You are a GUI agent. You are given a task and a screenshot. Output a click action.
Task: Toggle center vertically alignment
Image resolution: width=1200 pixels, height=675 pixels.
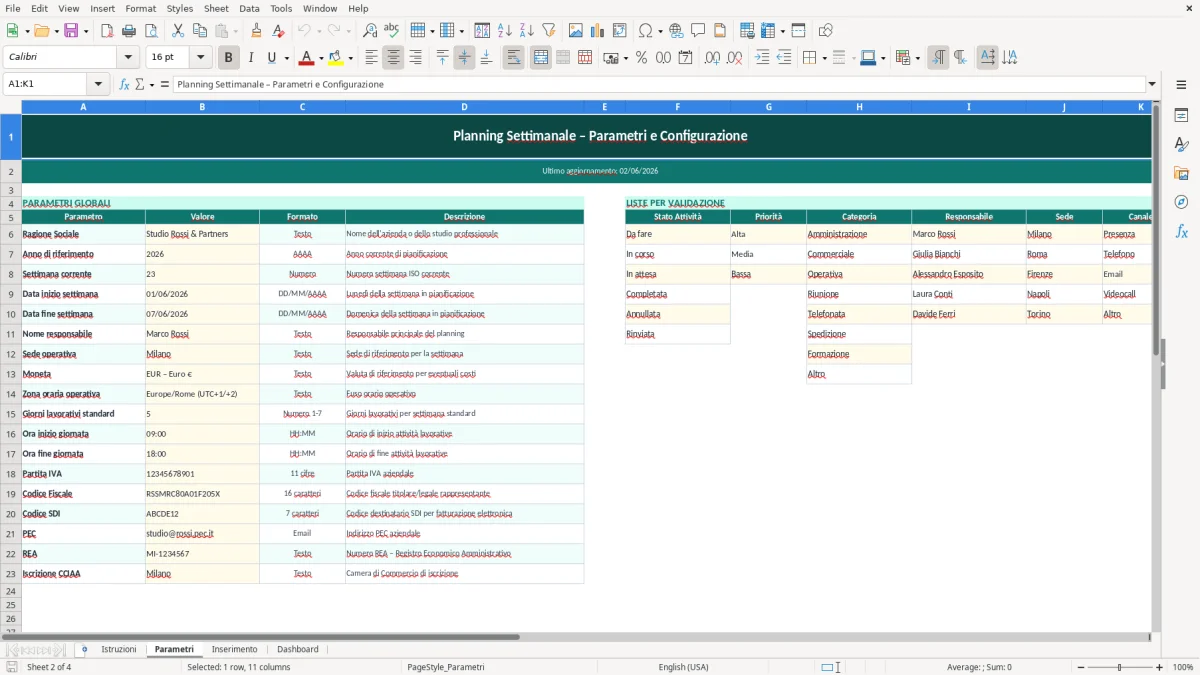point(464,58)
